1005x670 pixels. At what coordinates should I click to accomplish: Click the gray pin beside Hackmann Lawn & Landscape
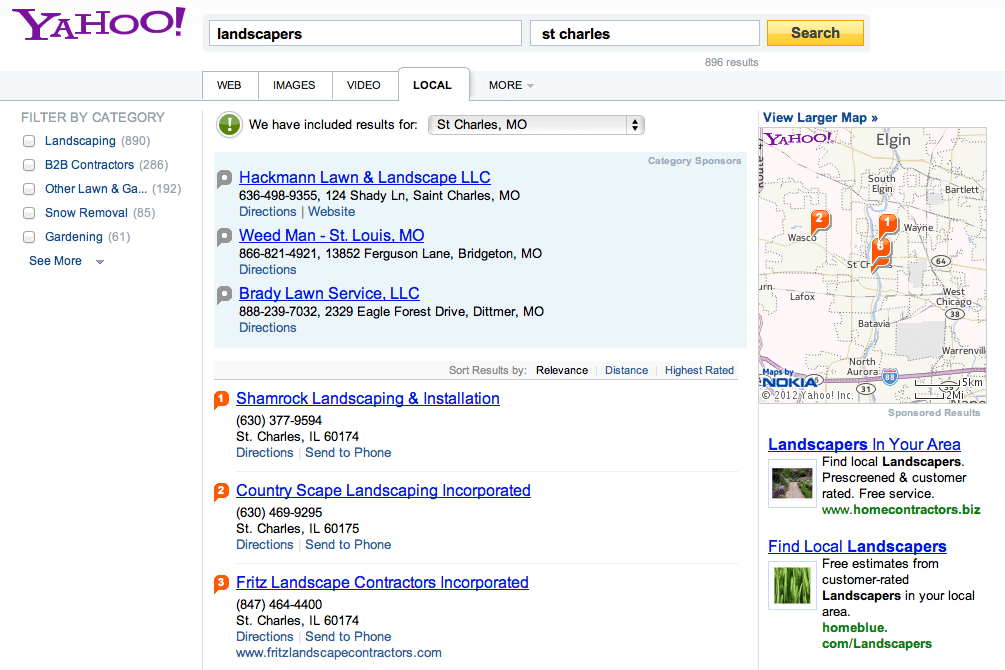tap(222, 178)
